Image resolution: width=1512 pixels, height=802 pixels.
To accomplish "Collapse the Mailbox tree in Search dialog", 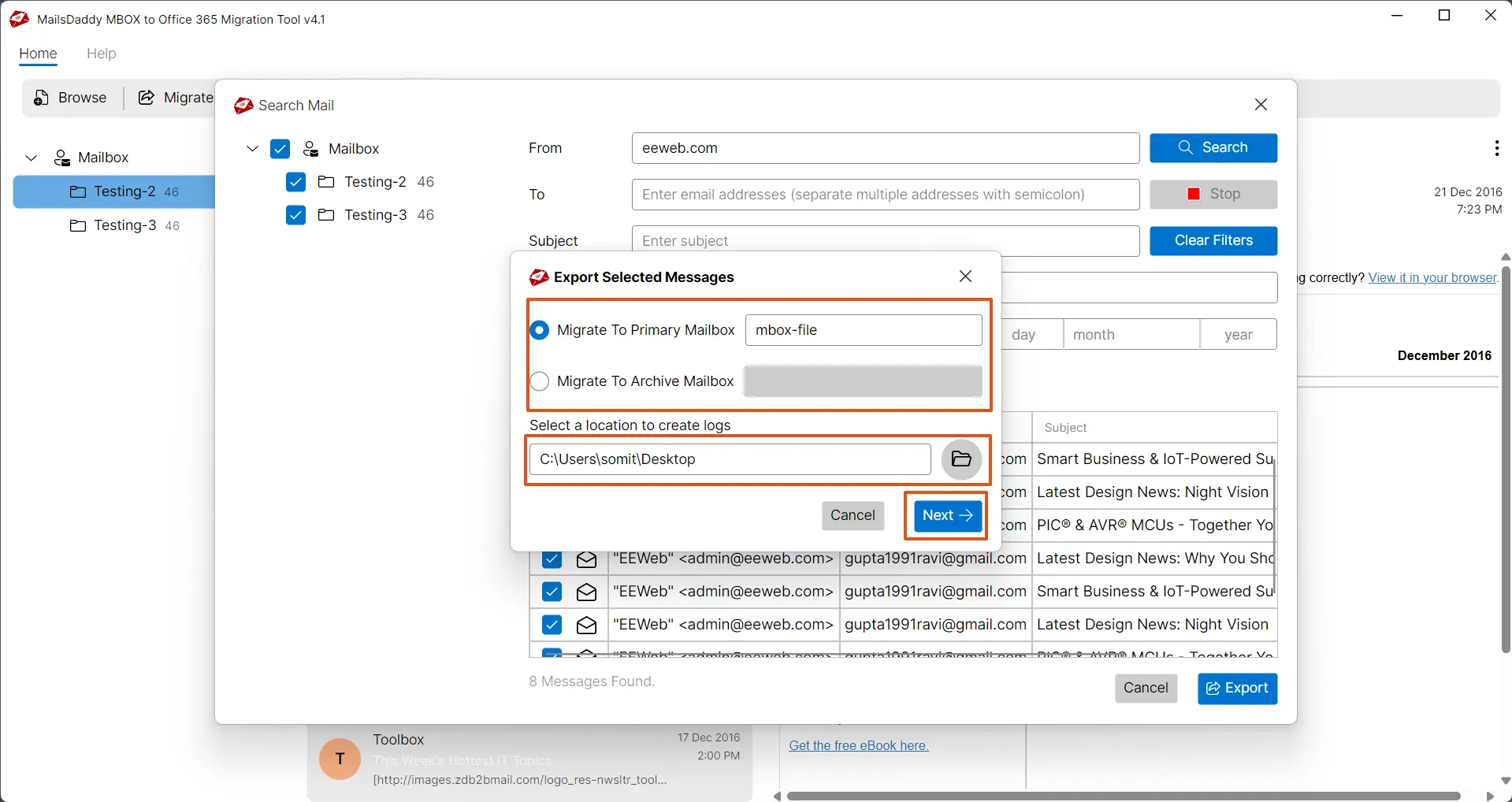I will (x=251, y=149).
